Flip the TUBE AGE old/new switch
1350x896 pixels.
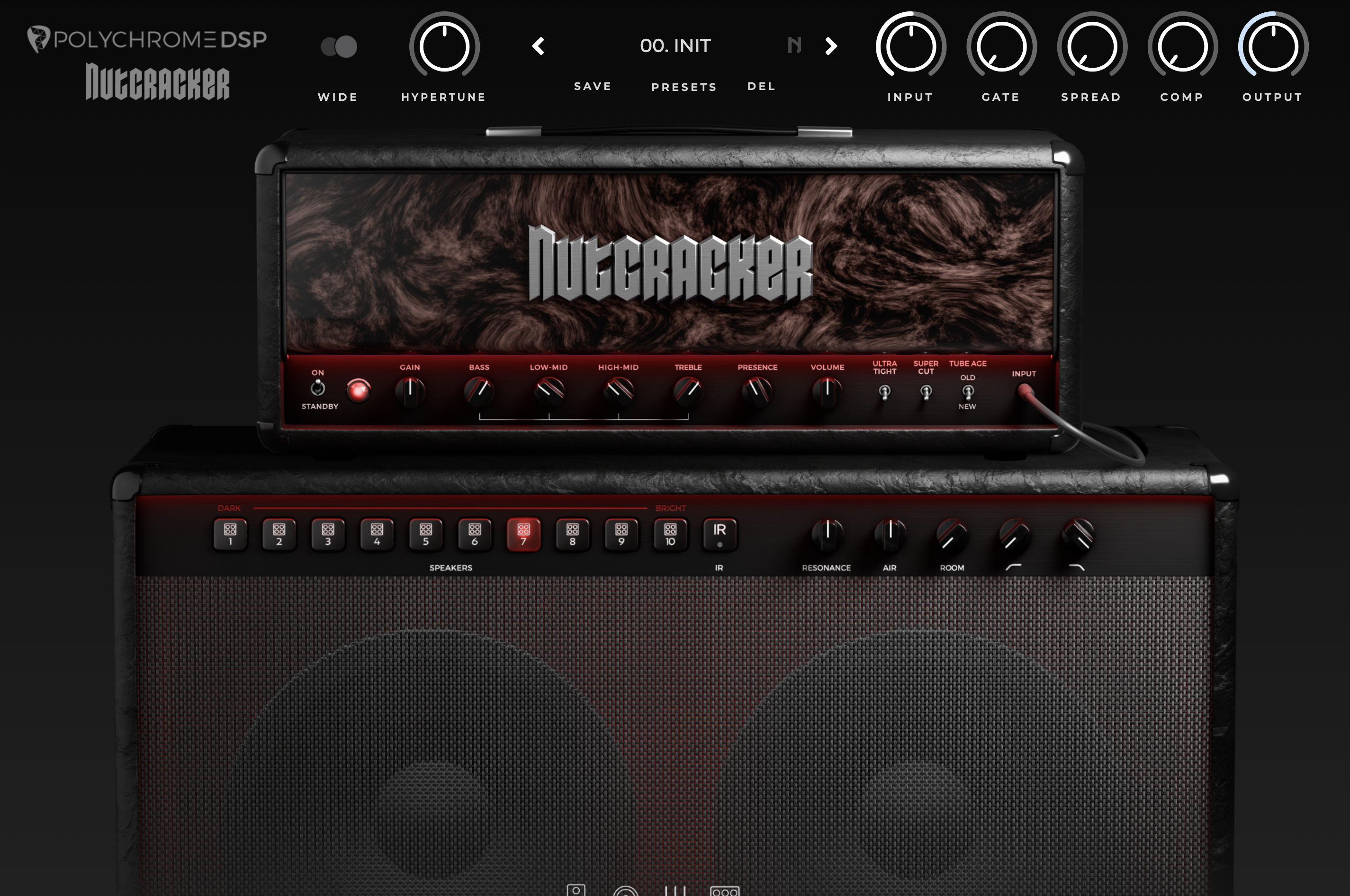(968, 392)
